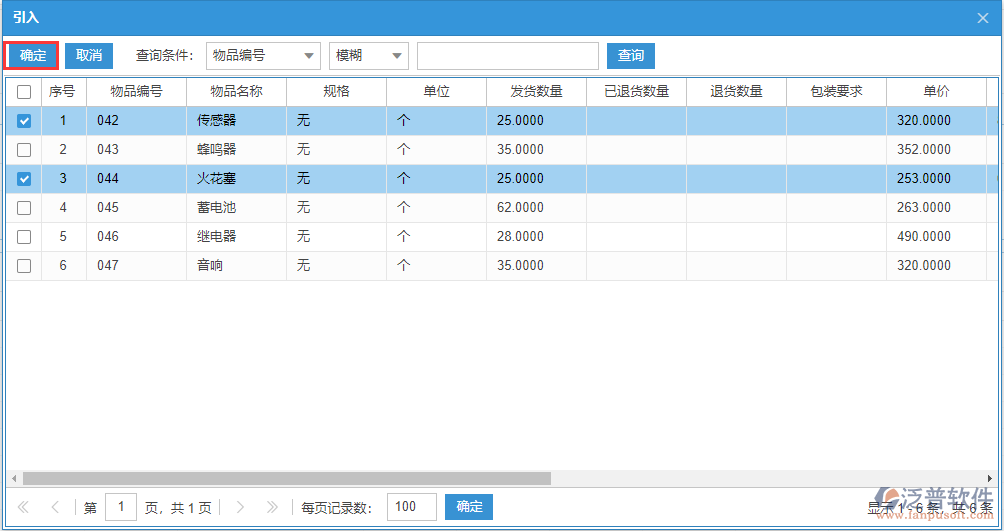Check row 4 蓄电池 checkbox
This screenshot has width=1004, height=531.
tap(24, 208)
